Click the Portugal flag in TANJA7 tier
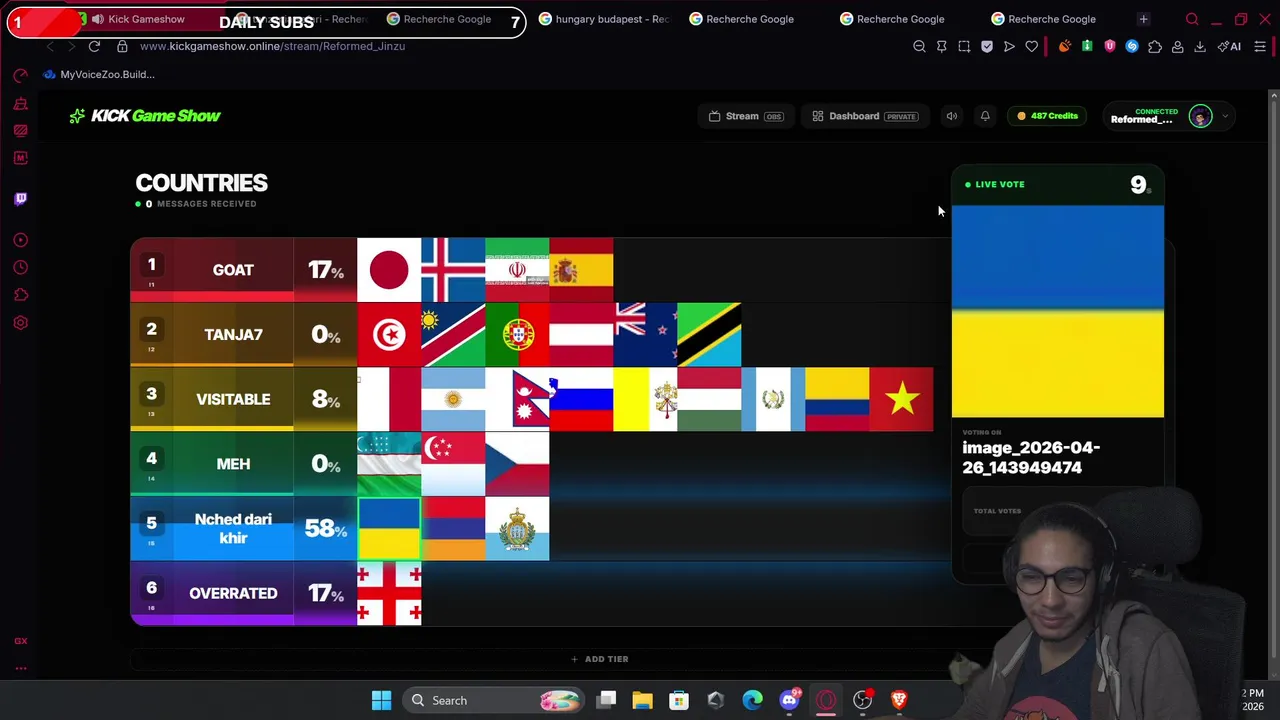The width and height of the screenshot is (1280, 720). coord(517,334)
